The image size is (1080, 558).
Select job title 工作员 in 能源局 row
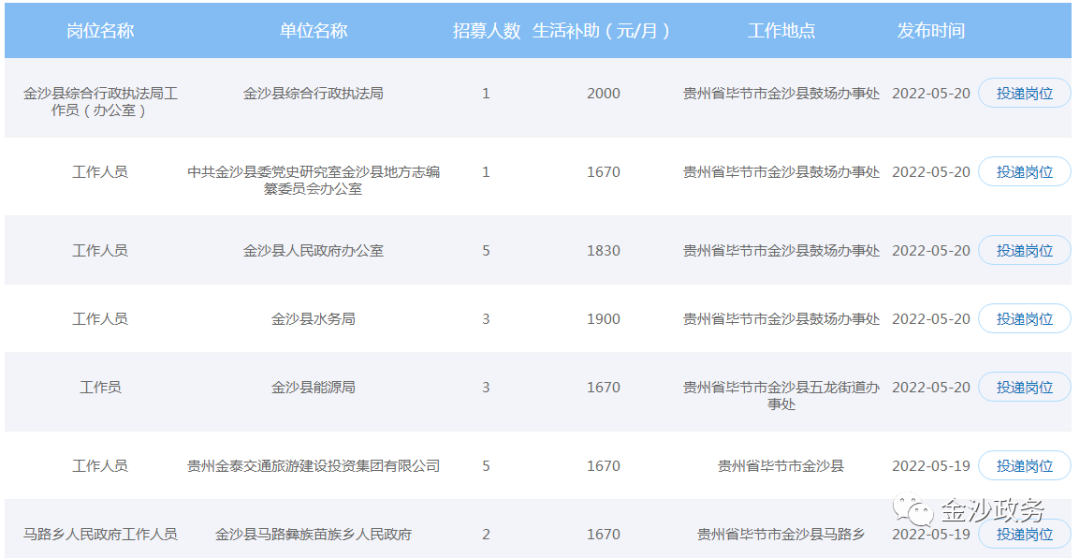(101, 387)
